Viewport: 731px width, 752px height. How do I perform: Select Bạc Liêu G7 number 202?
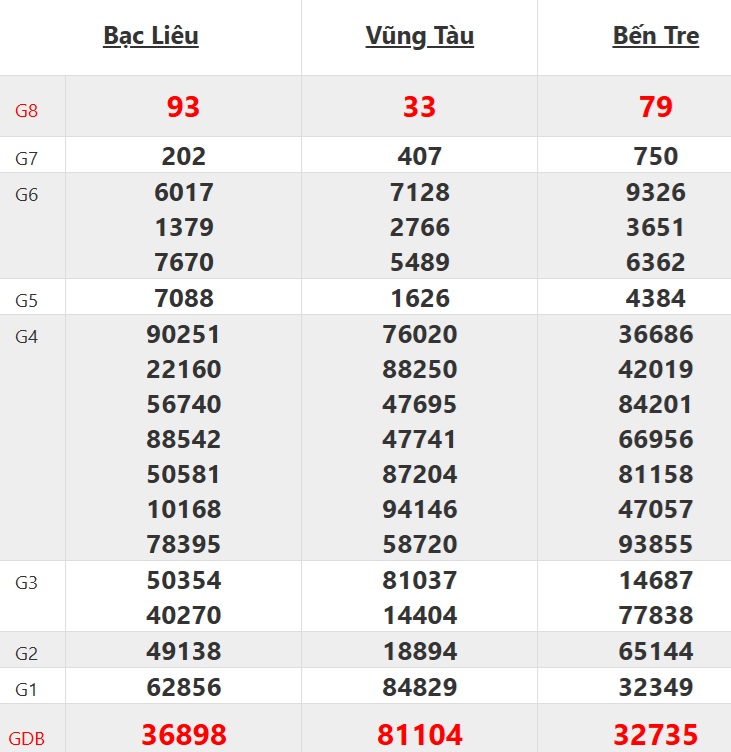point(184,156)
